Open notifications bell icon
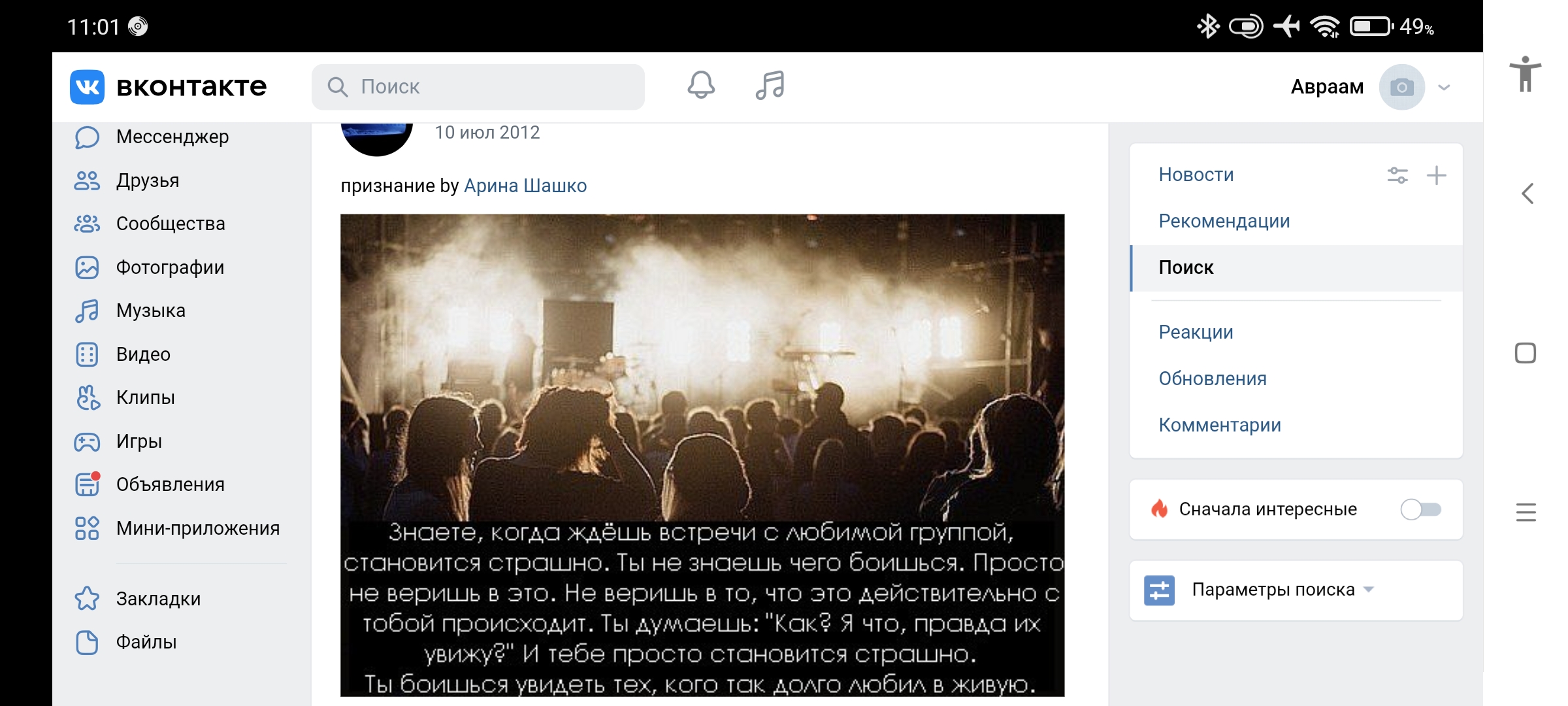The height and width of the screenshot is (706, 1568). (701, 86)
